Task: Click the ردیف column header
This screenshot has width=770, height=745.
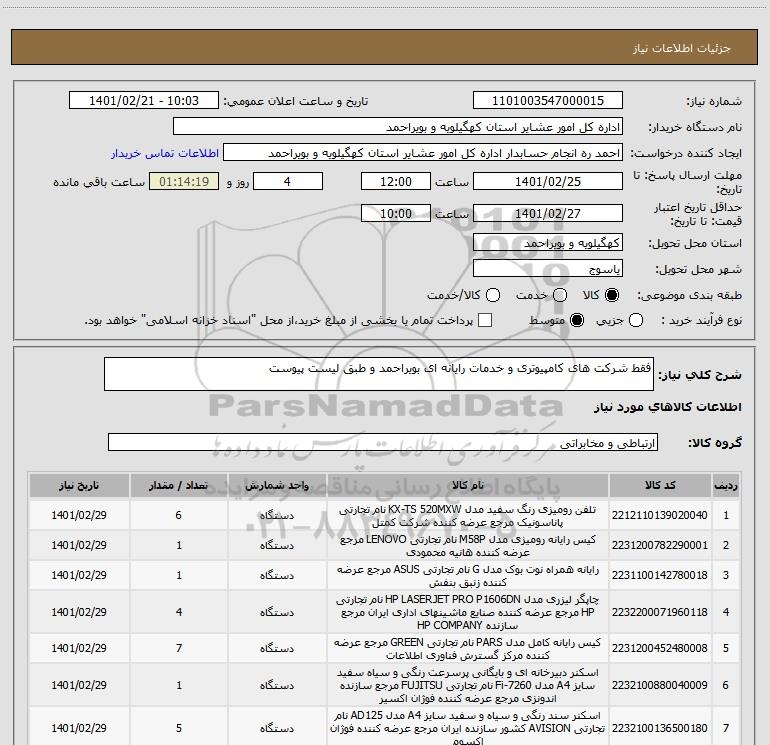Action: pyautogui.click(x=726, y=485)
